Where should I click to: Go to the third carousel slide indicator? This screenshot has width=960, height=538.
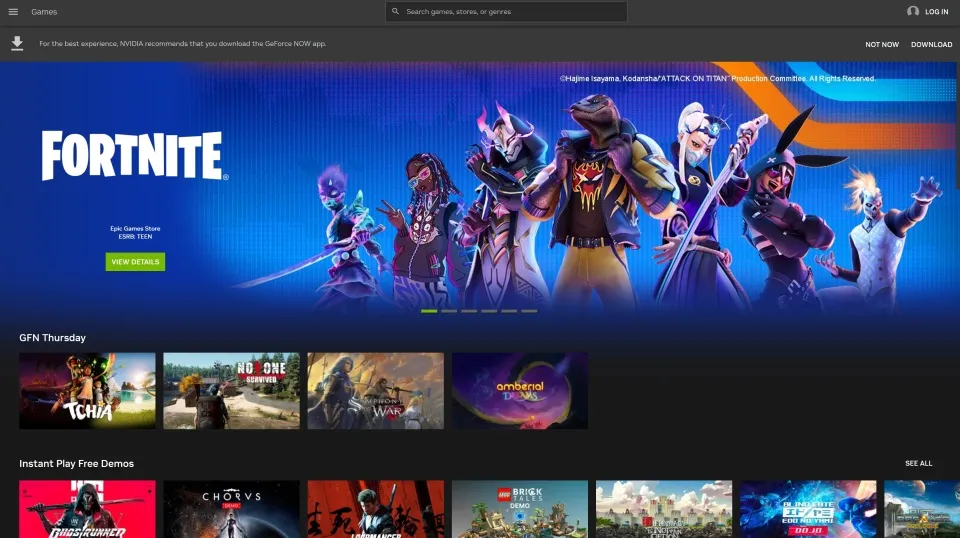click(x=469, y=311)
